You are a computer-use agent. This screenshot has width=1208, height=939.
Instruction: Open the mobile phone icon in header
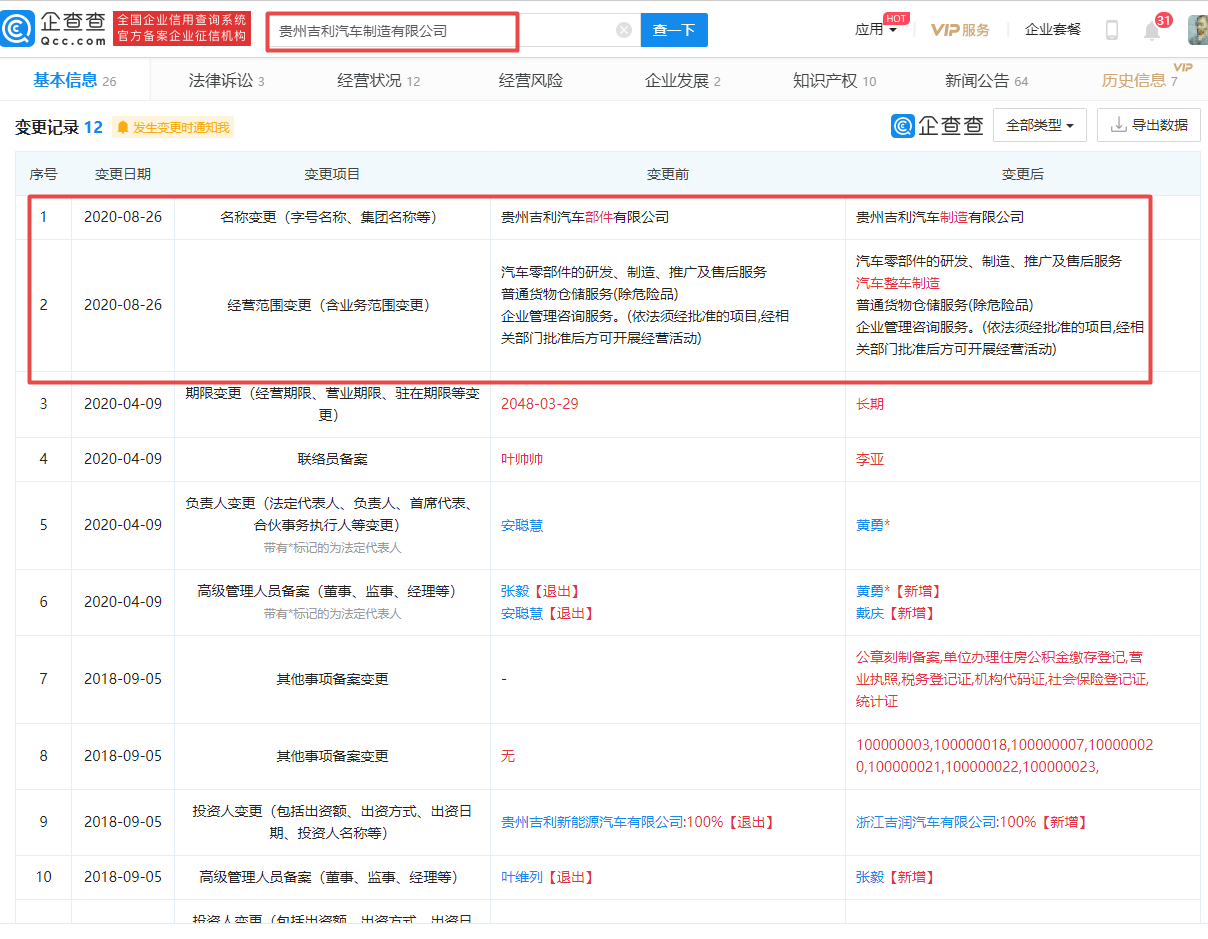1112,30
